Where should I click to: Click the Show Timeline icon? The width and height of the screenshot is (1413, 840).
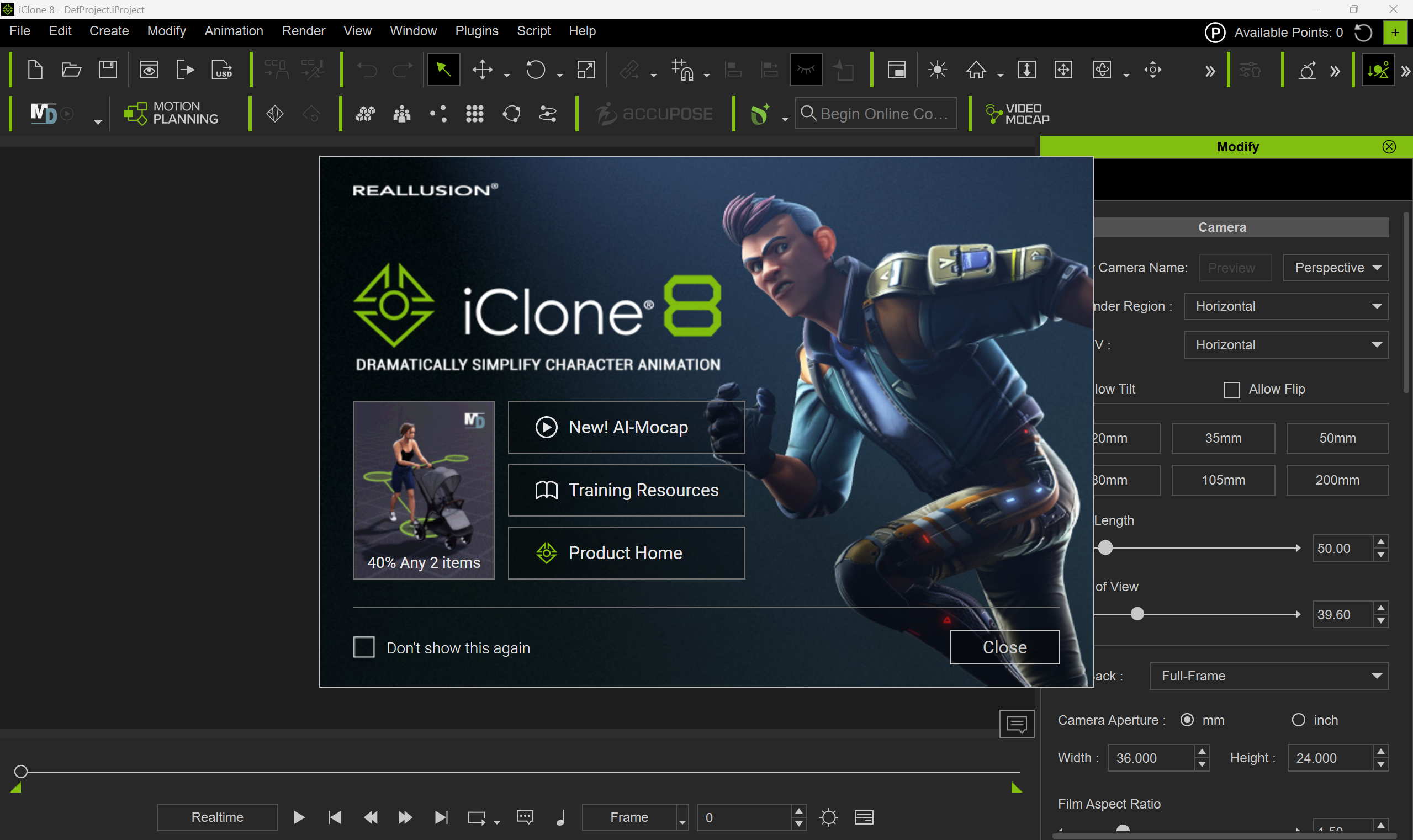pos(864,817)
